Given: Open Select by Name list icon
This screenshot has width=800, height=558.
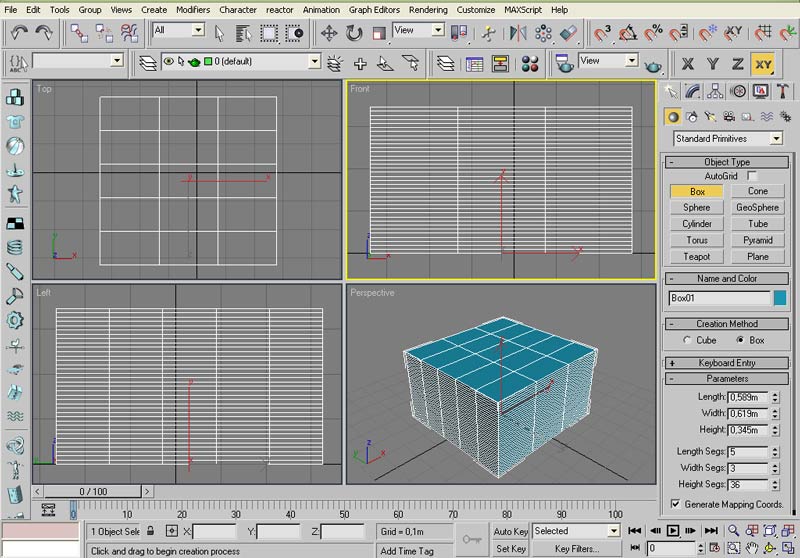Looking at the screenshot, I should click(x=243, y=34).
